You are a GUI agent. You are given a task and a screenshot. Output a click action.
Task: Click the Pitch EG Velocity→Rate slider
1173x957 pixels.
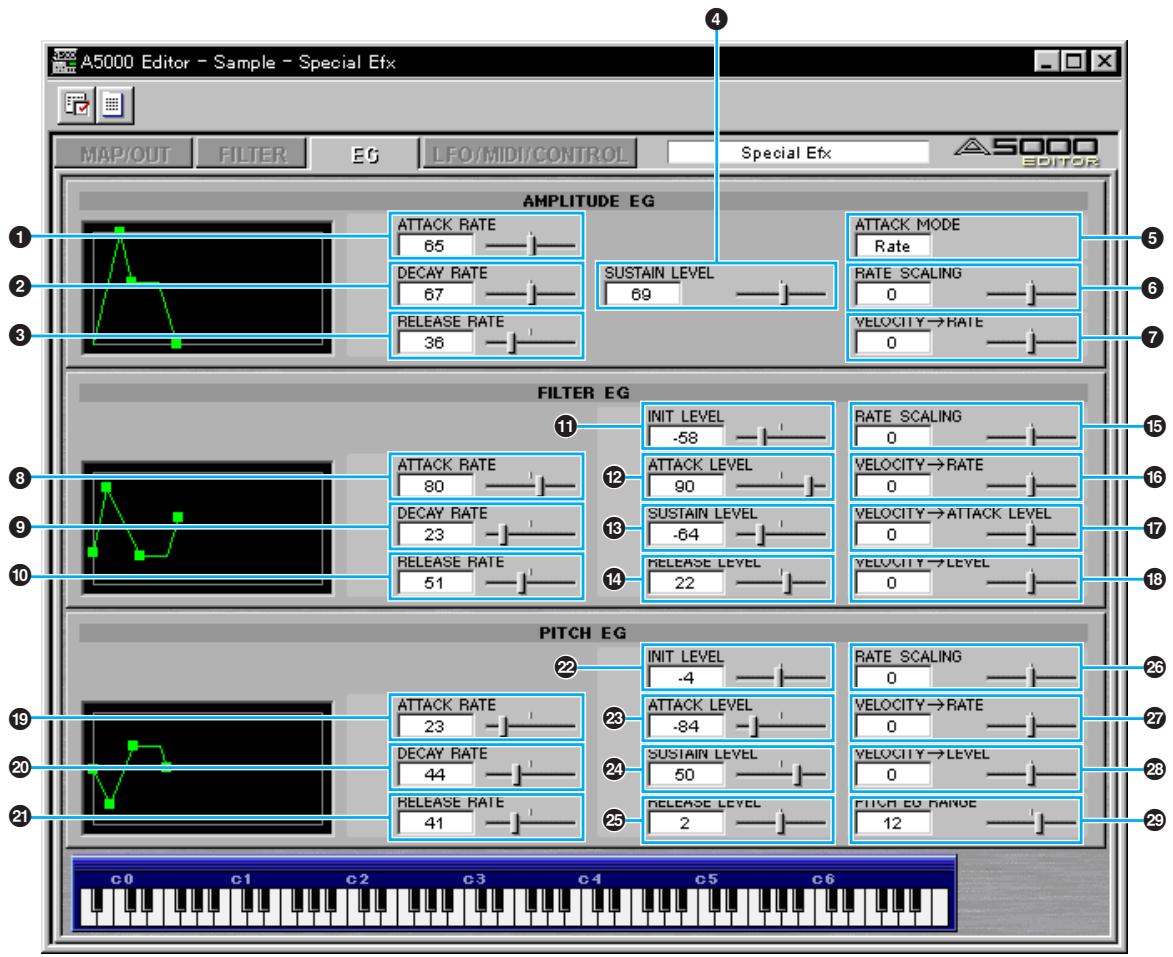click(1032, 727)
